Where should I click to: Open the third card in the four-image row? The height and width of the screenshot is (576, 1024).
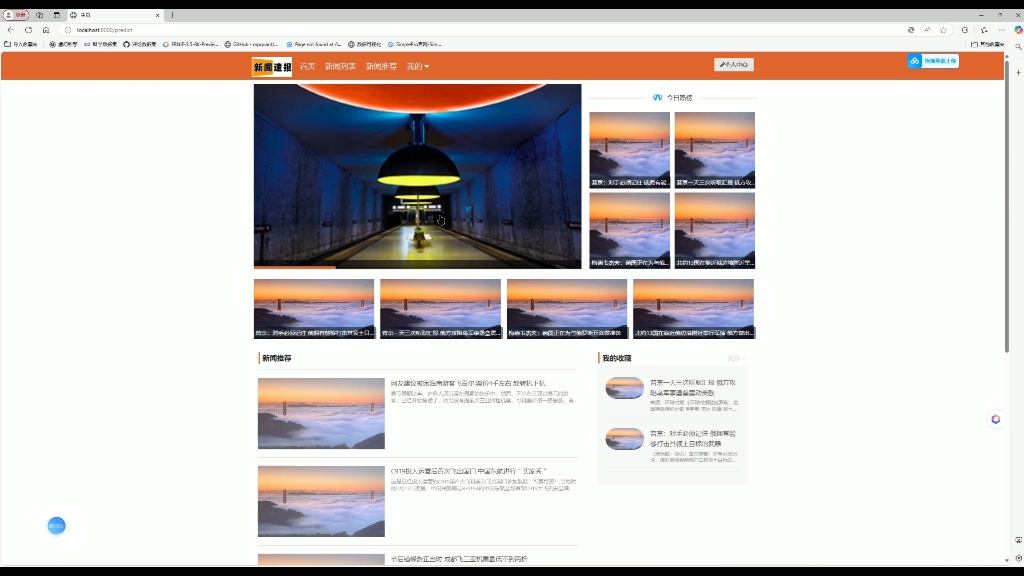tap(567, 309)
